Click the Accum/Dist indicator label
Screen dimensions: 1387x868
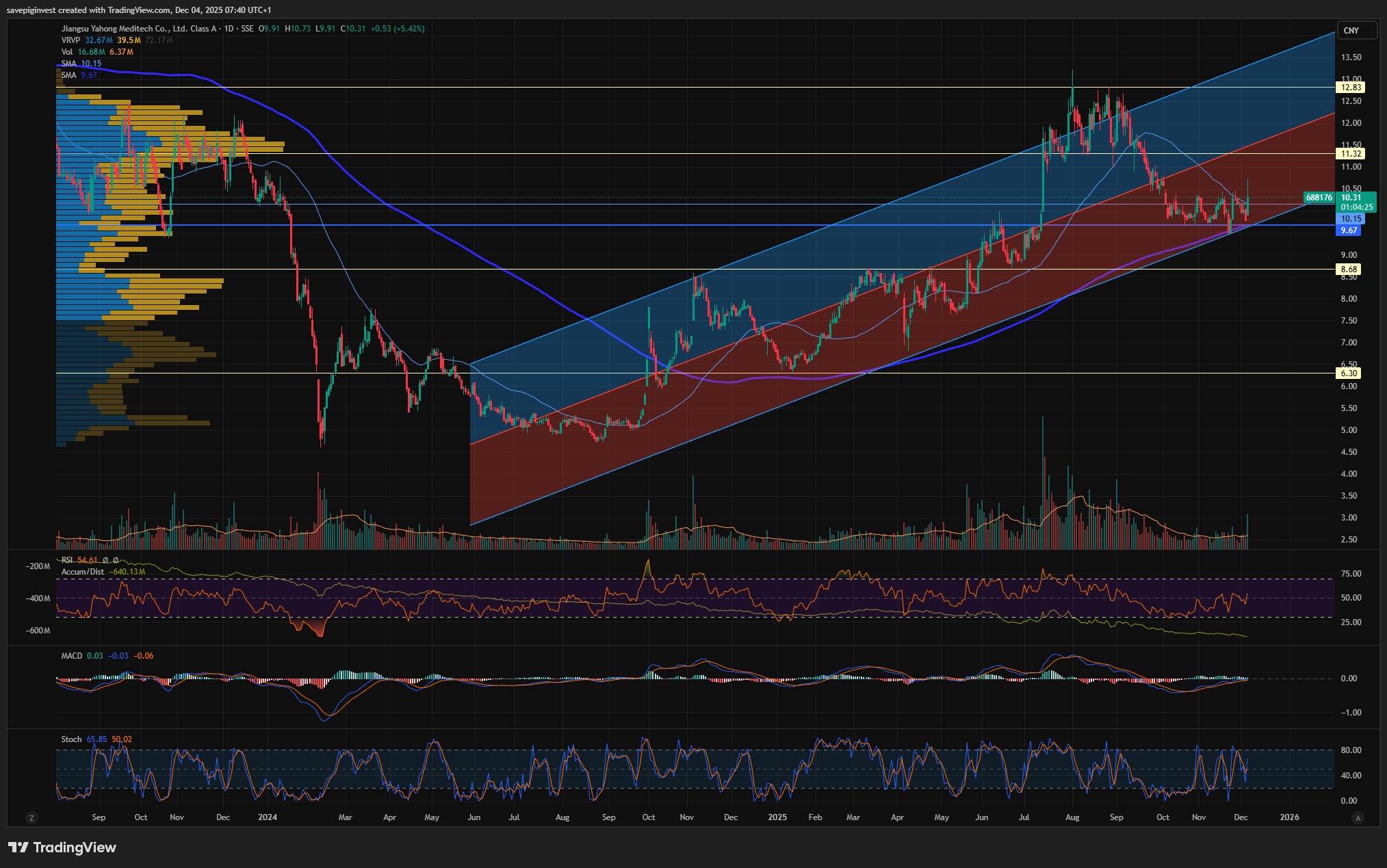[83, 572]
